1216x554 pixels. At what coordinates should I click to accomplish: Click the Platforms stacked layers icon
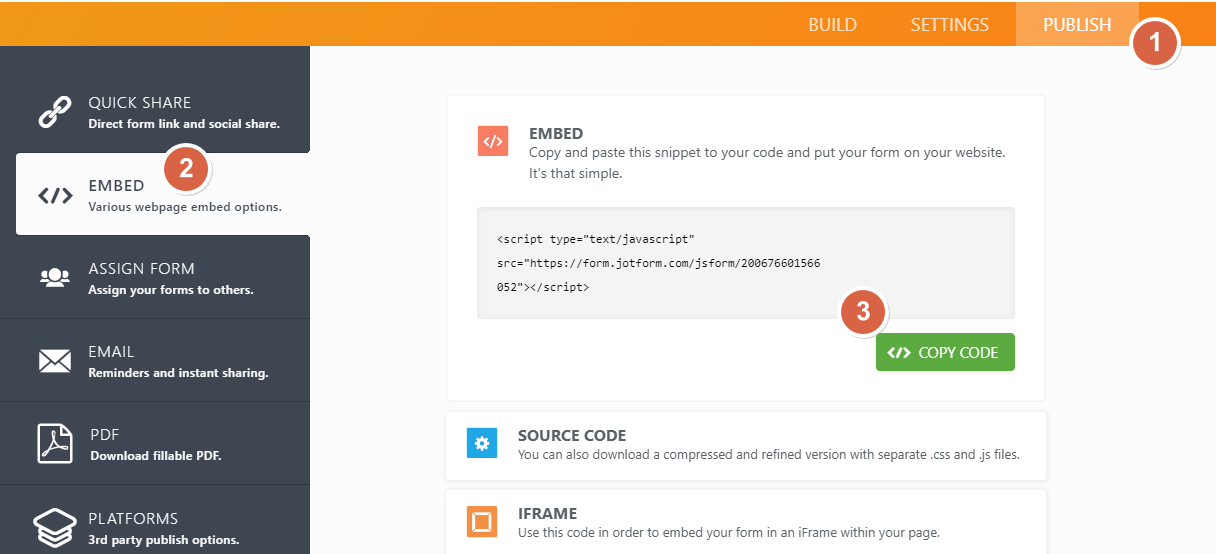coord(55,526)
